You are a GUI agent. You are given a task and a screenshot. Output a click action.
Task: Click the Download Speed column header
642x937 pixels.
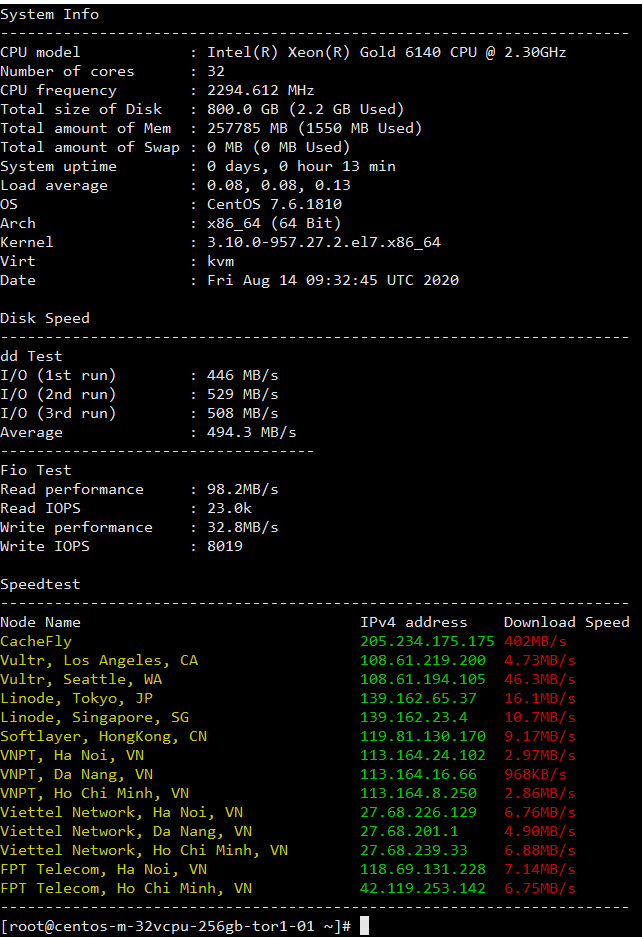pyautogui.click(x=566, y=622)
